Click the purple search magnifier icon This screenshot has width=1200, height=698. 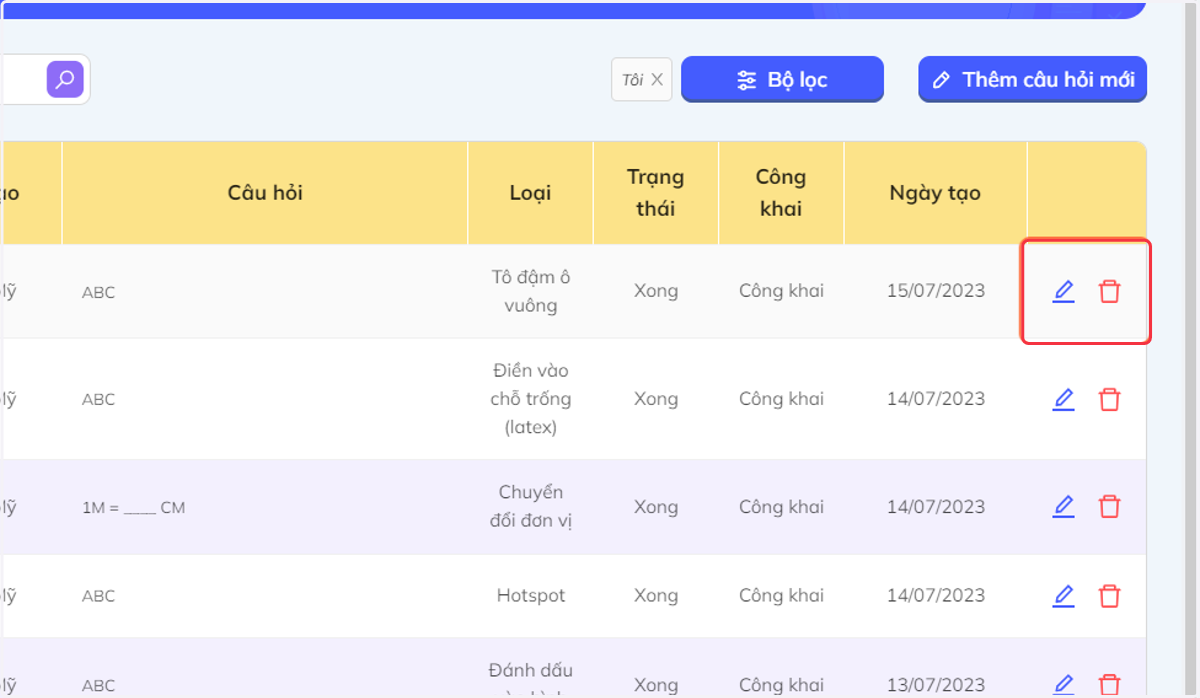[65, 79]
